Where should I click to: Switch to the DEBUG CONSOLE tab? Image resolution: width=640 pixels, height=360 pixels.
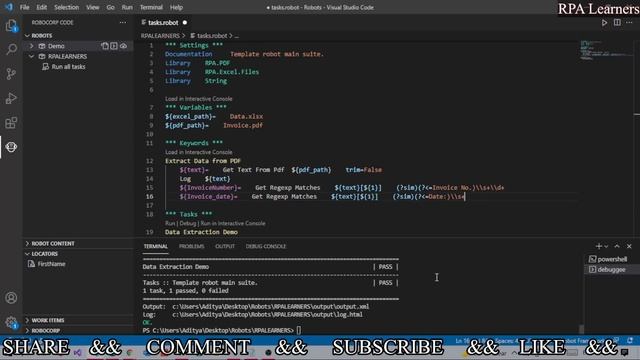tap(266, 247)
